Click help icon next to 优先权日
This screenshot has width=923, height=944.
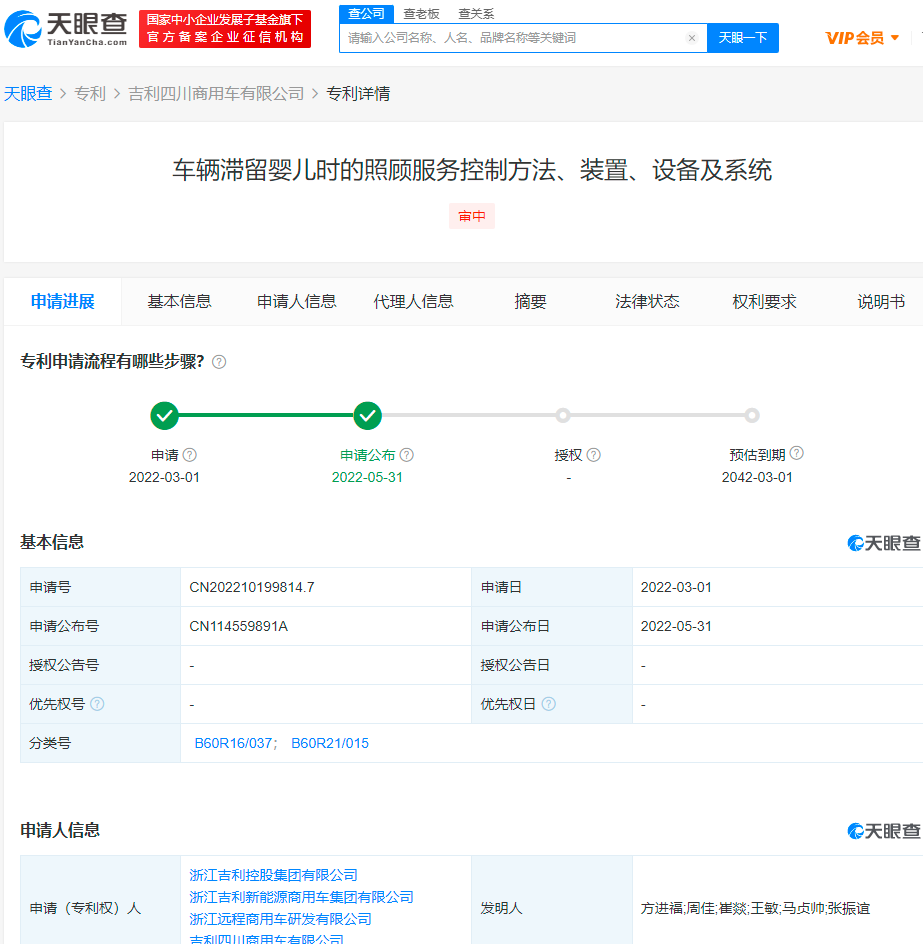click(x=549, y=704)
